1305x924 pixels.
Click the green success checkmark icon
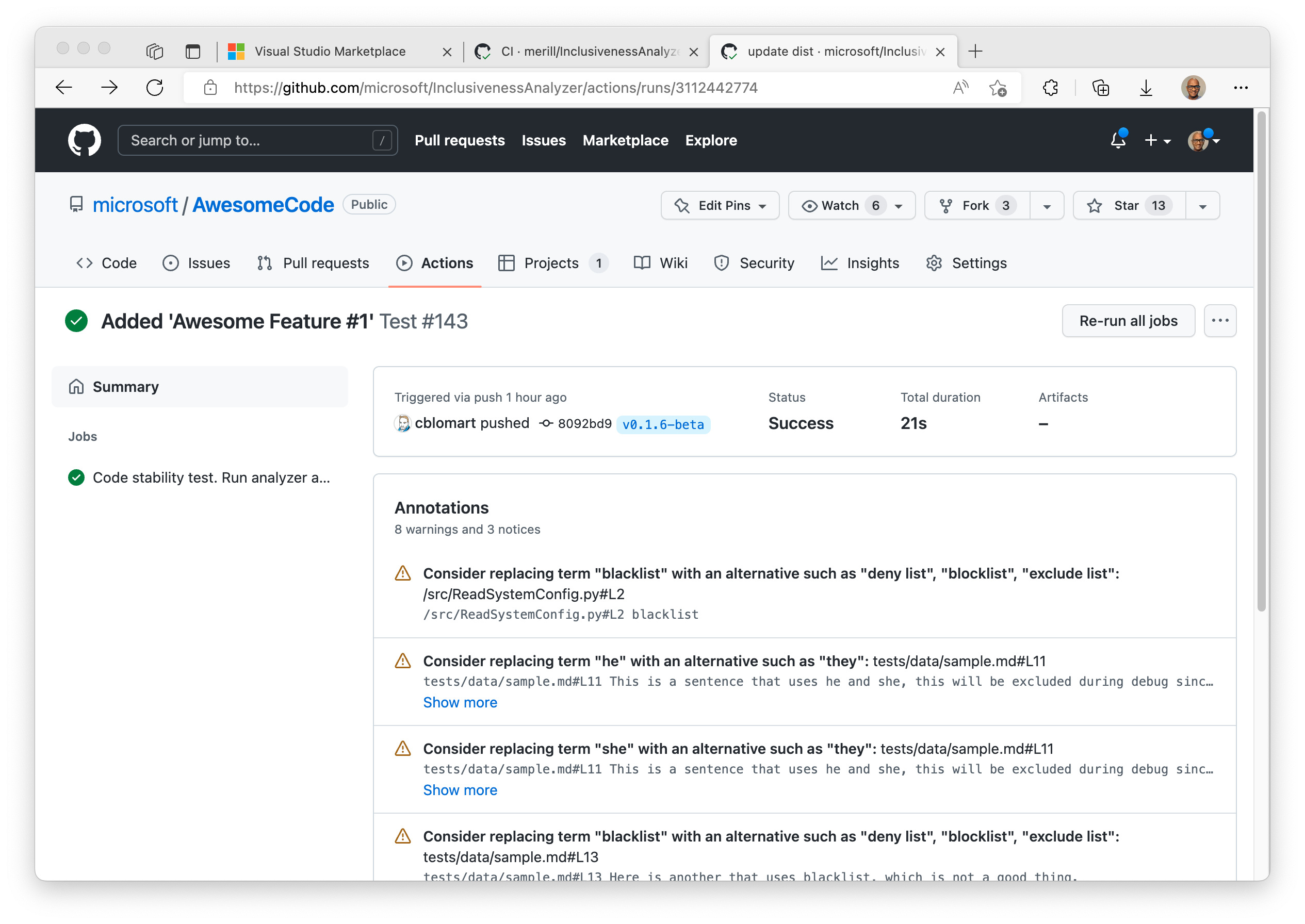coord(77,321)
